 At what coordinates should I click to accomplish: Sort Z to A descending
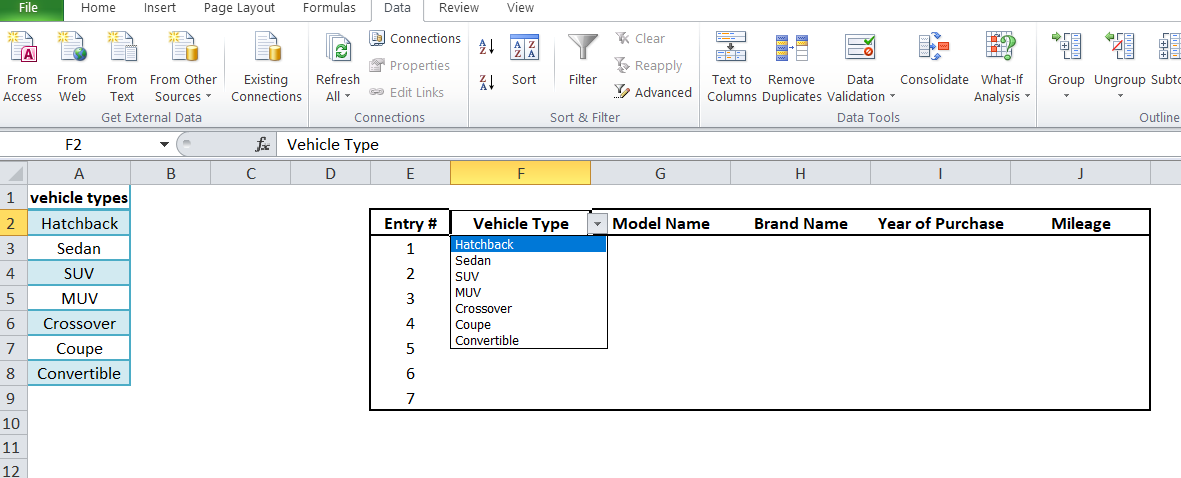(x=487, y=82)
